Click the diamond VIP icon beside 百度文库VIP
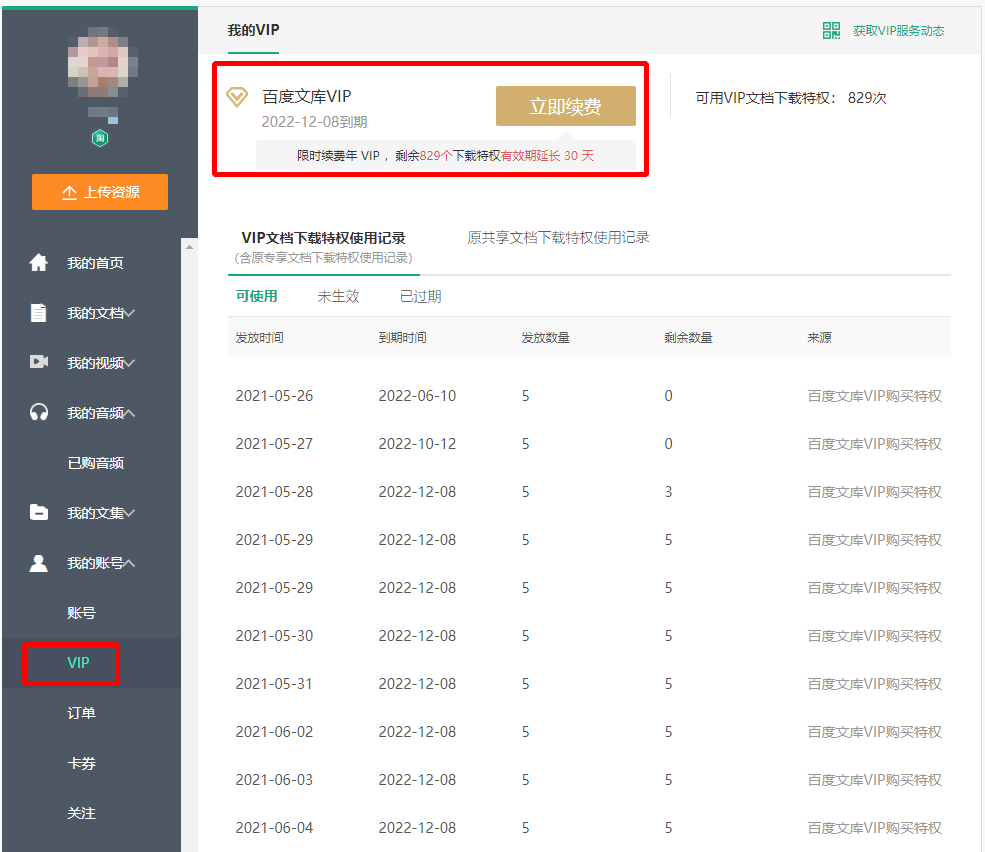This screenshot has height=852, width=985. click(x=237, y=97)
